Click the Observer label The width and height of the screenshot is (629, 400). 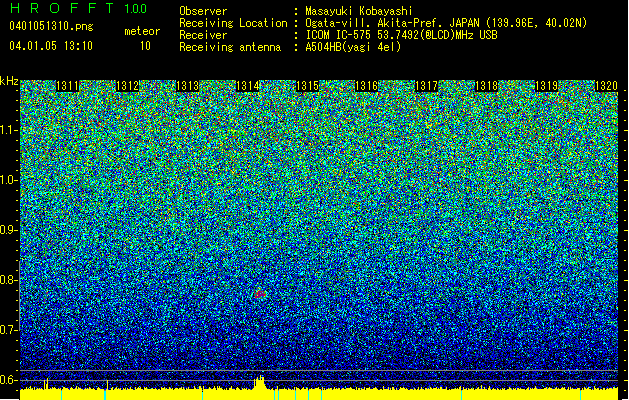203,11
